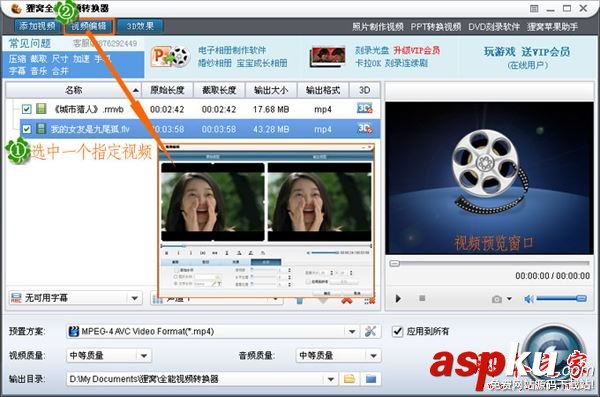Select the 《城市猎人》.rmvb file name
The height and width of the screenshot is (397, 600).
[88, 109]
